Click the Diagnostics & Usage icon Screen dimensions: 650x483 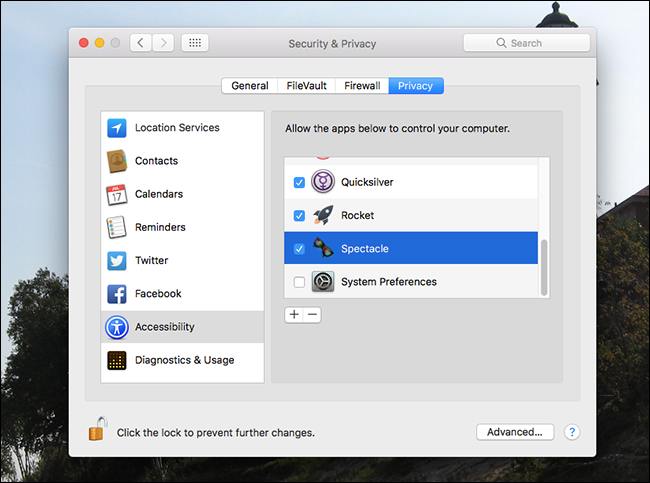pos(117,360)
